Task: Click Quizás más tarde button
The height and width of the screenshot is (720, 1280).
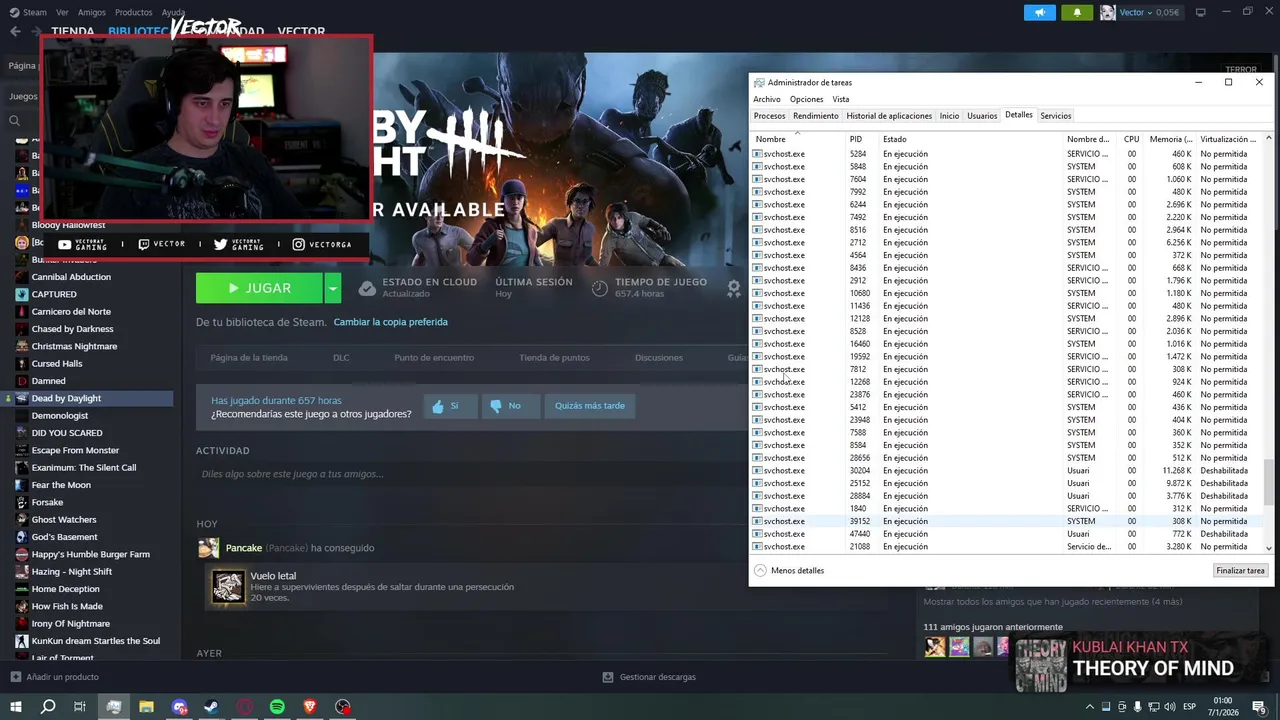Action: pyautogui.click(x=590, y=406)
